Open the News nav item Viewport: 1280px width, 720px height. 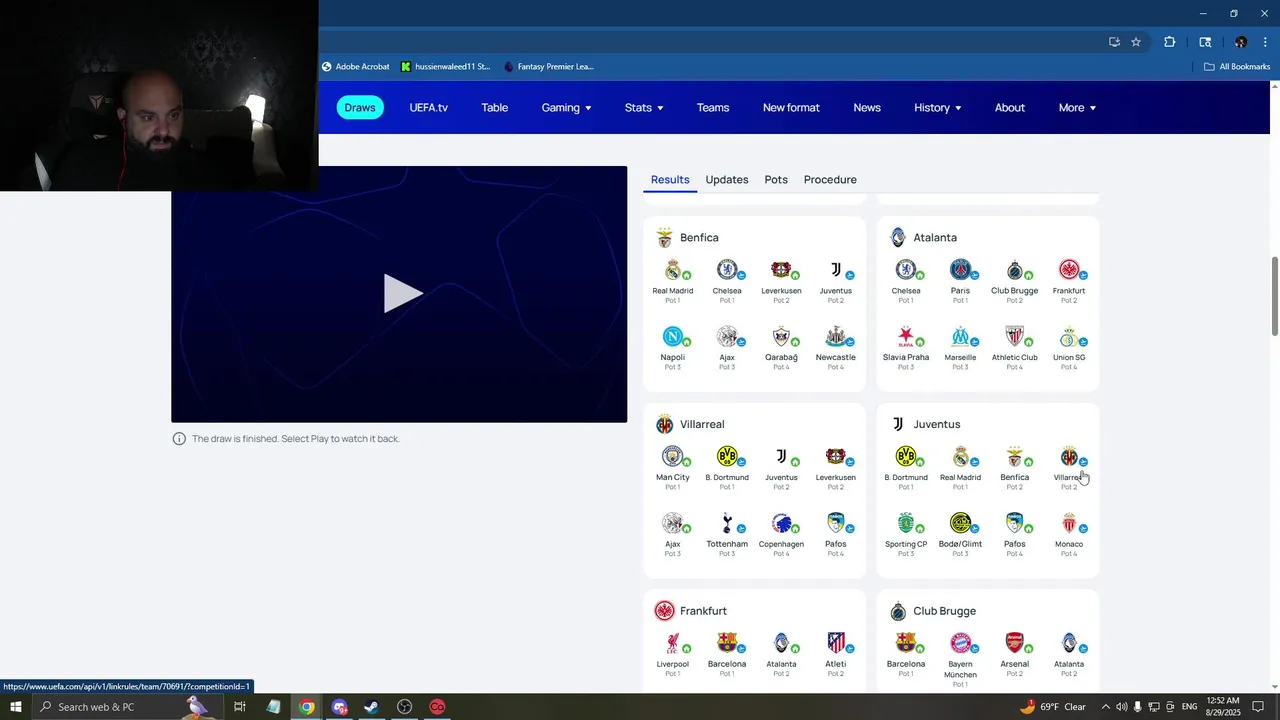[x=867, y=108]
